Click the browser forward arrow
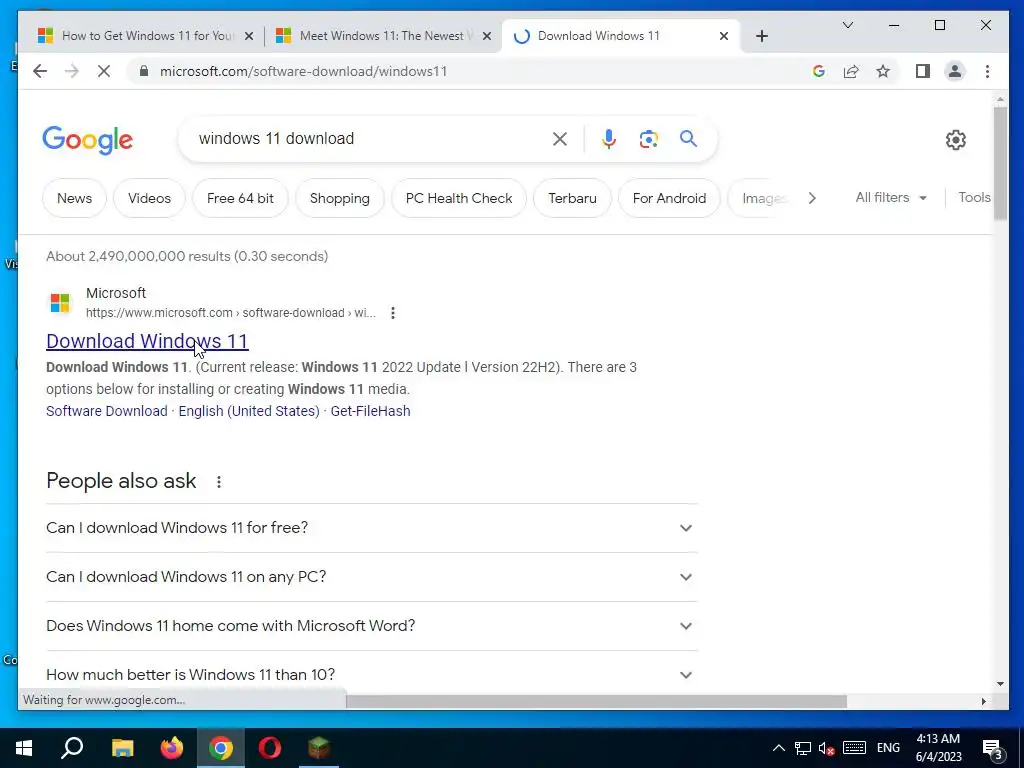 pos(72,71)
